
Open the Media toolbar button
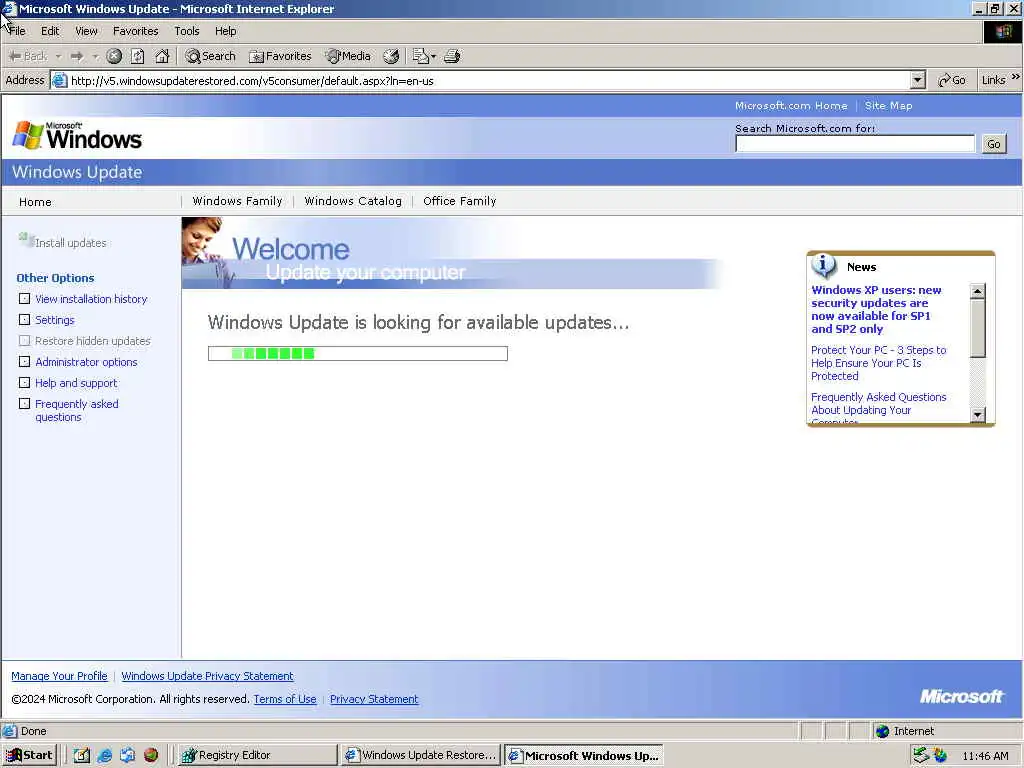point(348,56)
